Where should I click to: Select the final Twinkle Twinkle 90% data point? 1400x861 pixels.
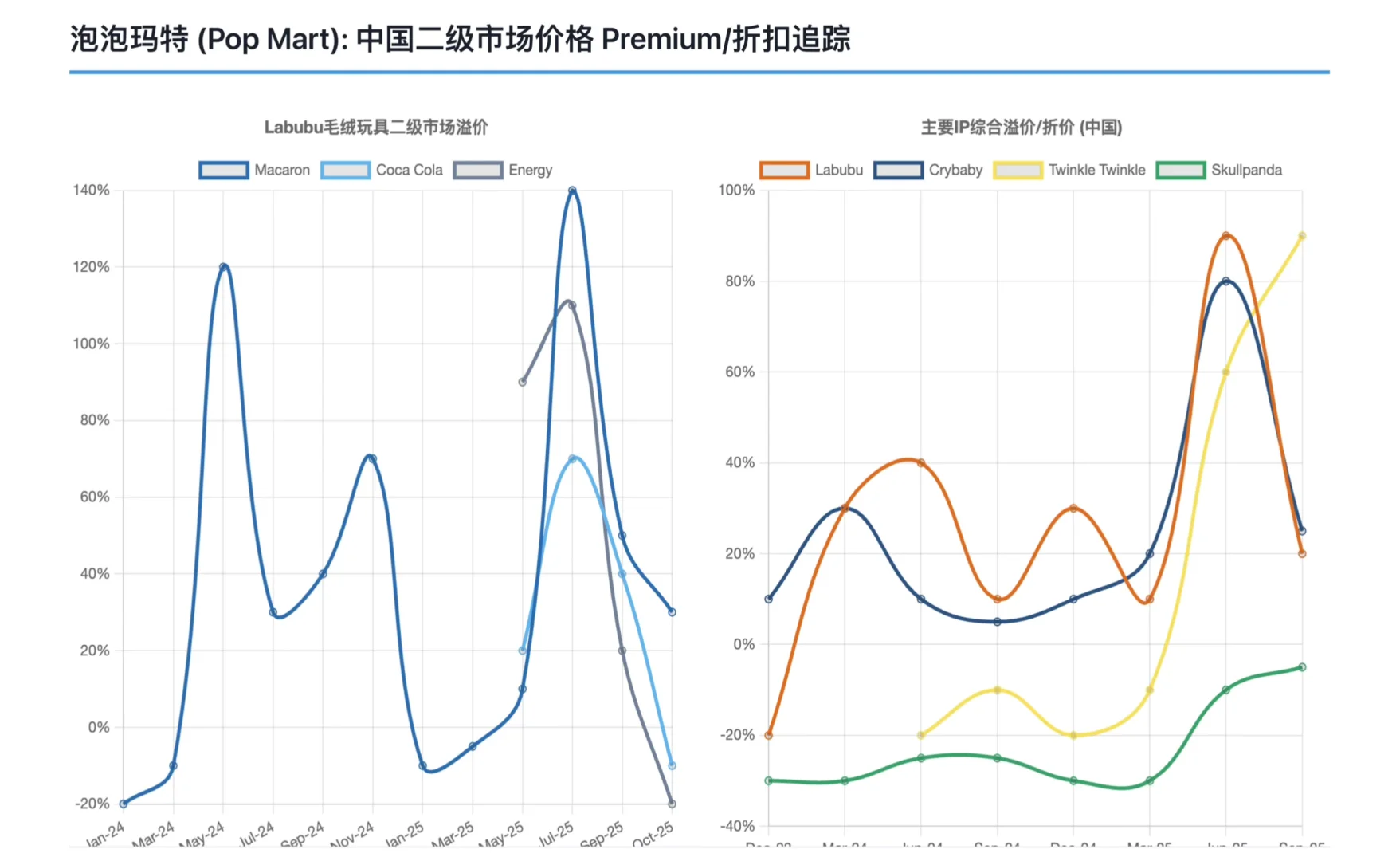pos(1303,235)
